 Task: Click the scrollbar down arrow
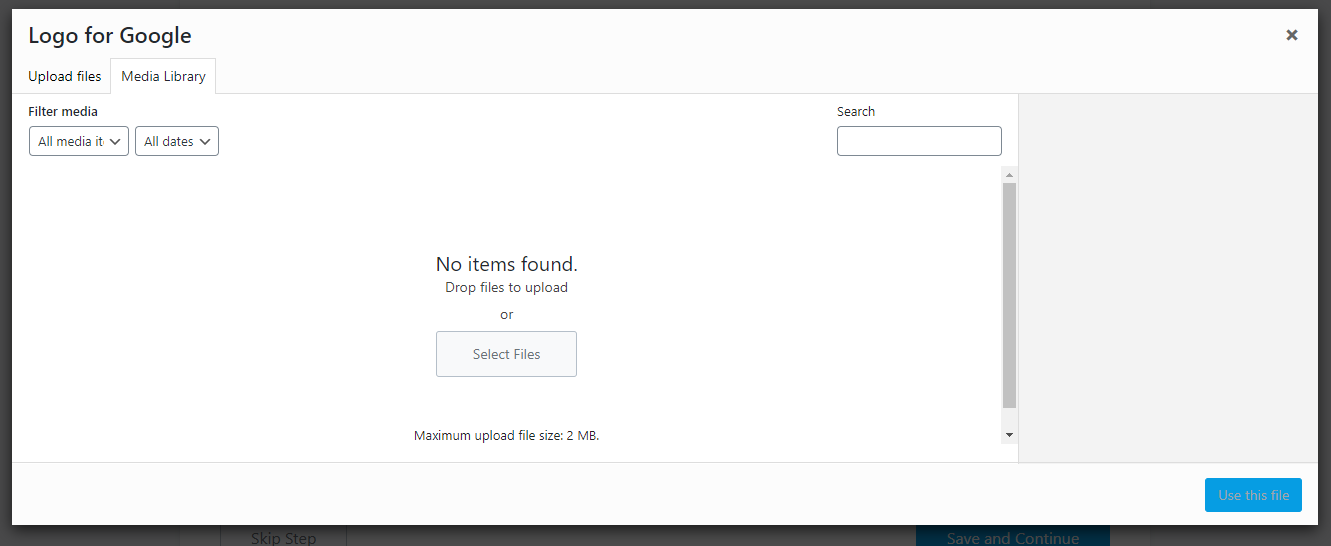(x=1009, y=435)
